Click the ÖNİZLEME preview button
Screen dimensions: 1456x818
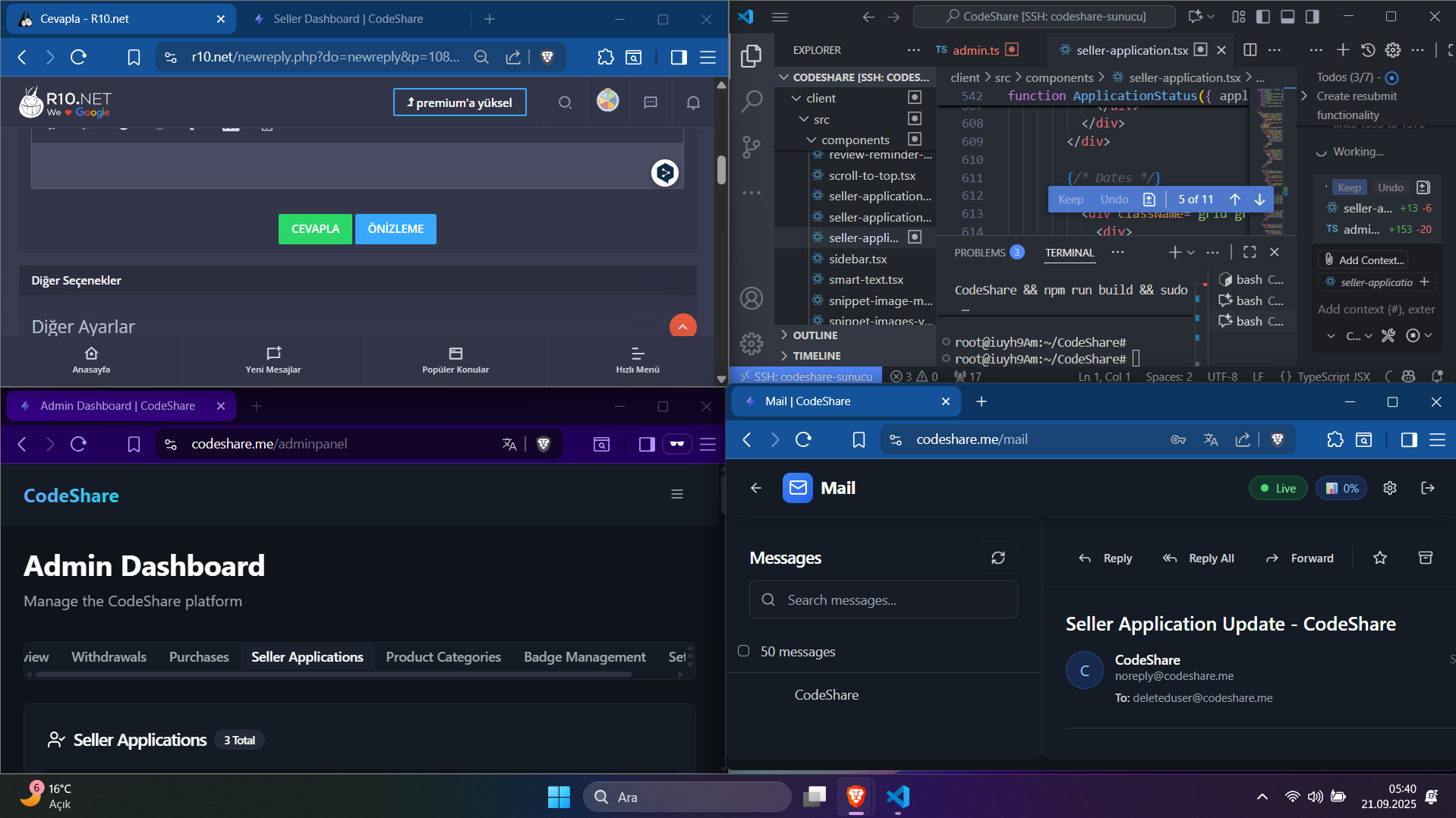pyautogui.click(x=396, y=229)
